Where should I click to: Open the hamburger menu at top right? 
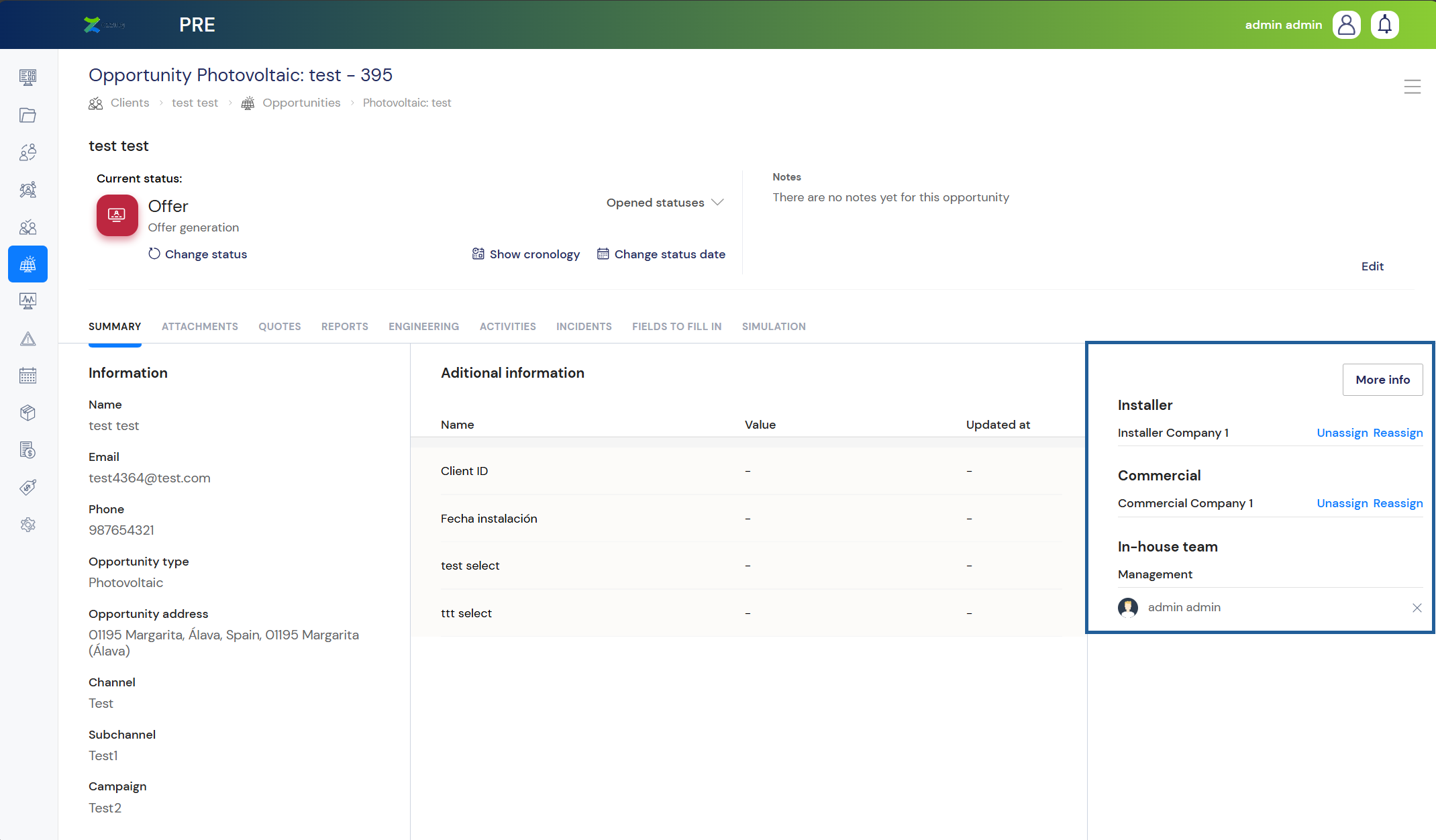pyautogui.click(x=1412, y=87)
